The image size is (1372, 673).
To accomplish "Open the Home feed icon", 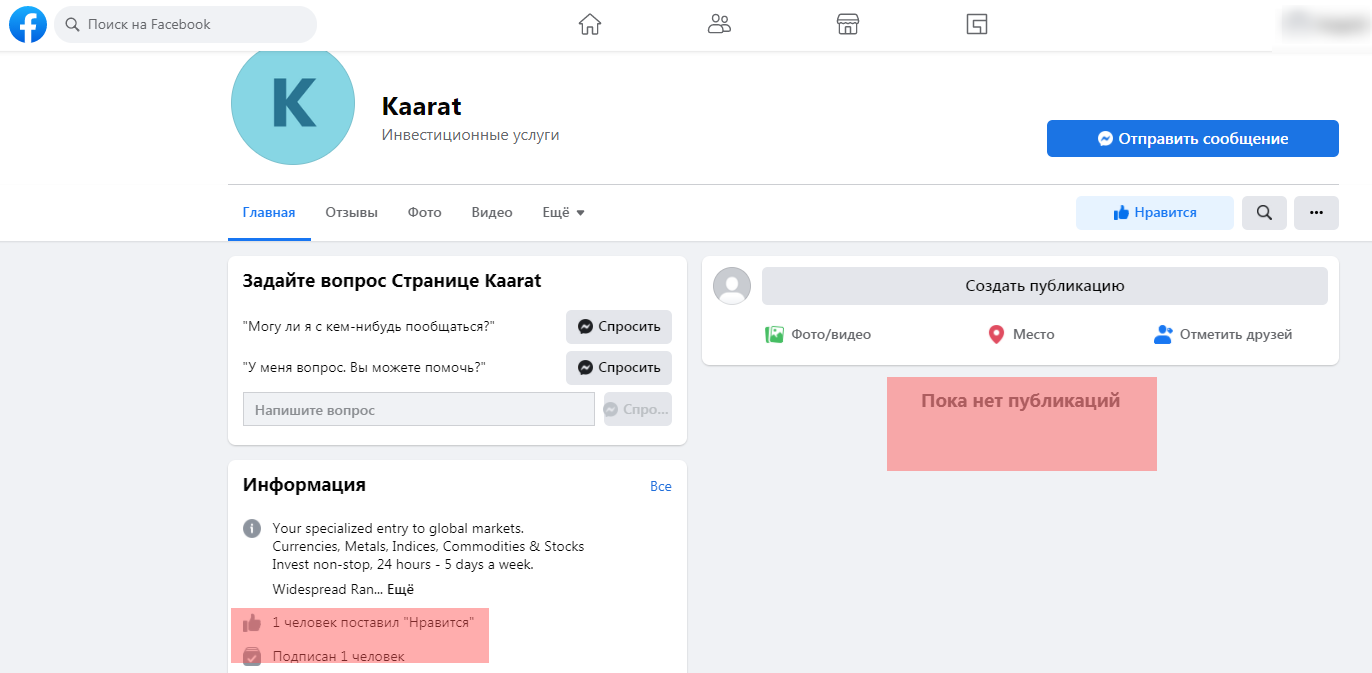I will 589,24.
